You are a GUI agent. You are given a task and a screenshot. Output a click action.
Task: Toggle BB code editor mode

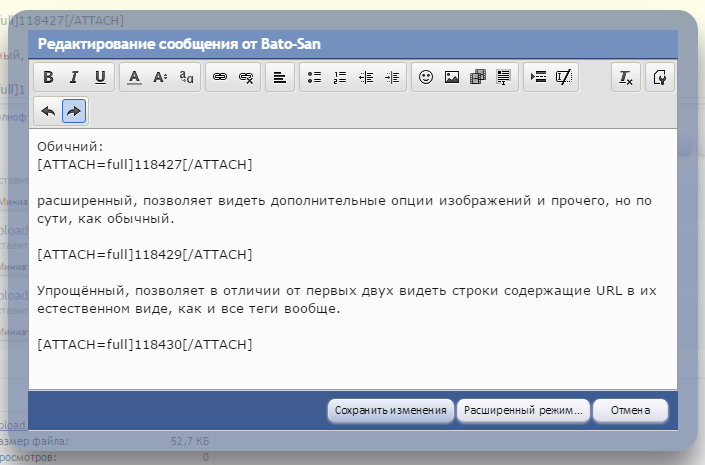[x=660, y=77]
